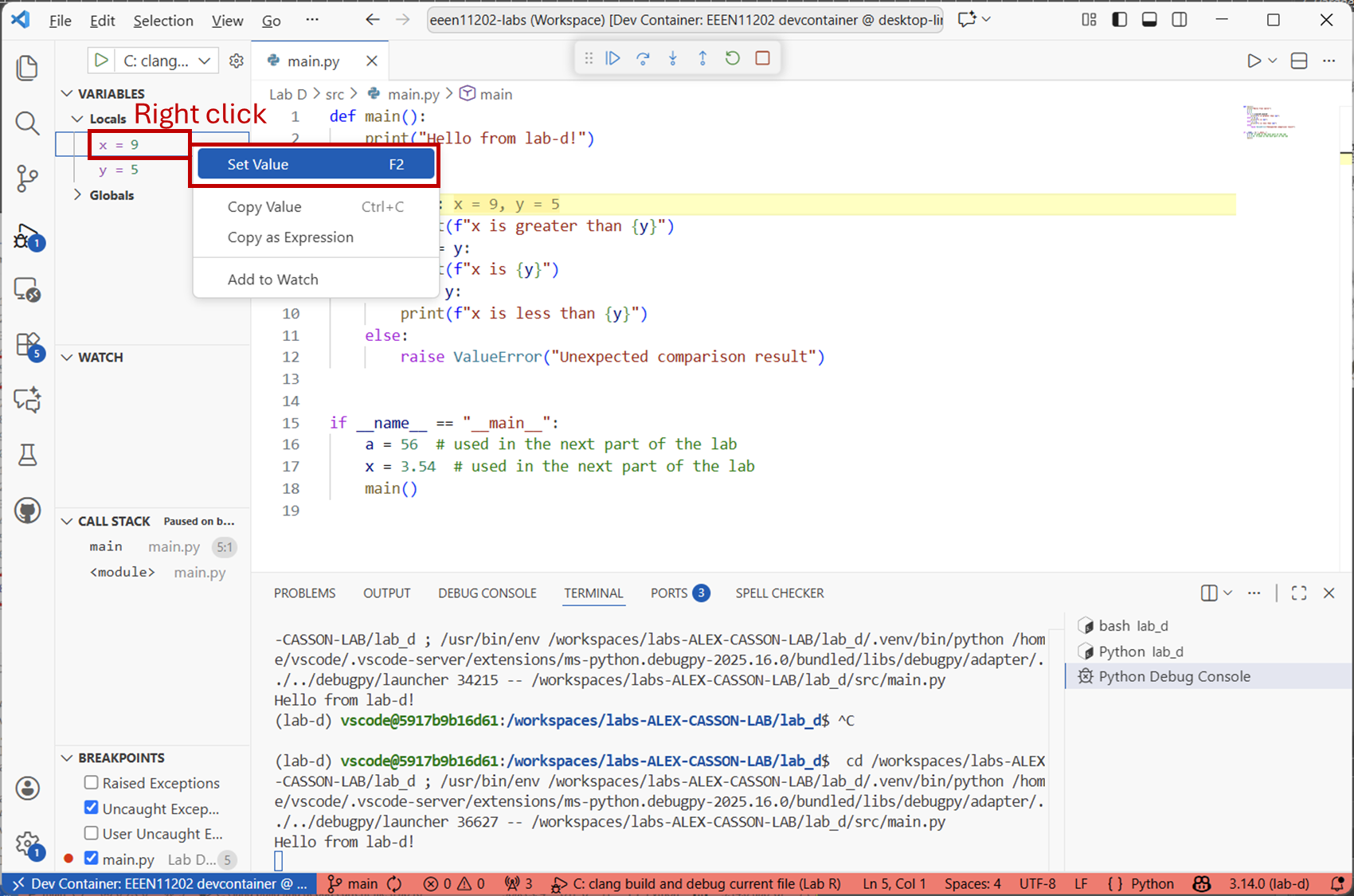
Task: Open the debug configuration dropdown
Action: (x=204, y=61)
